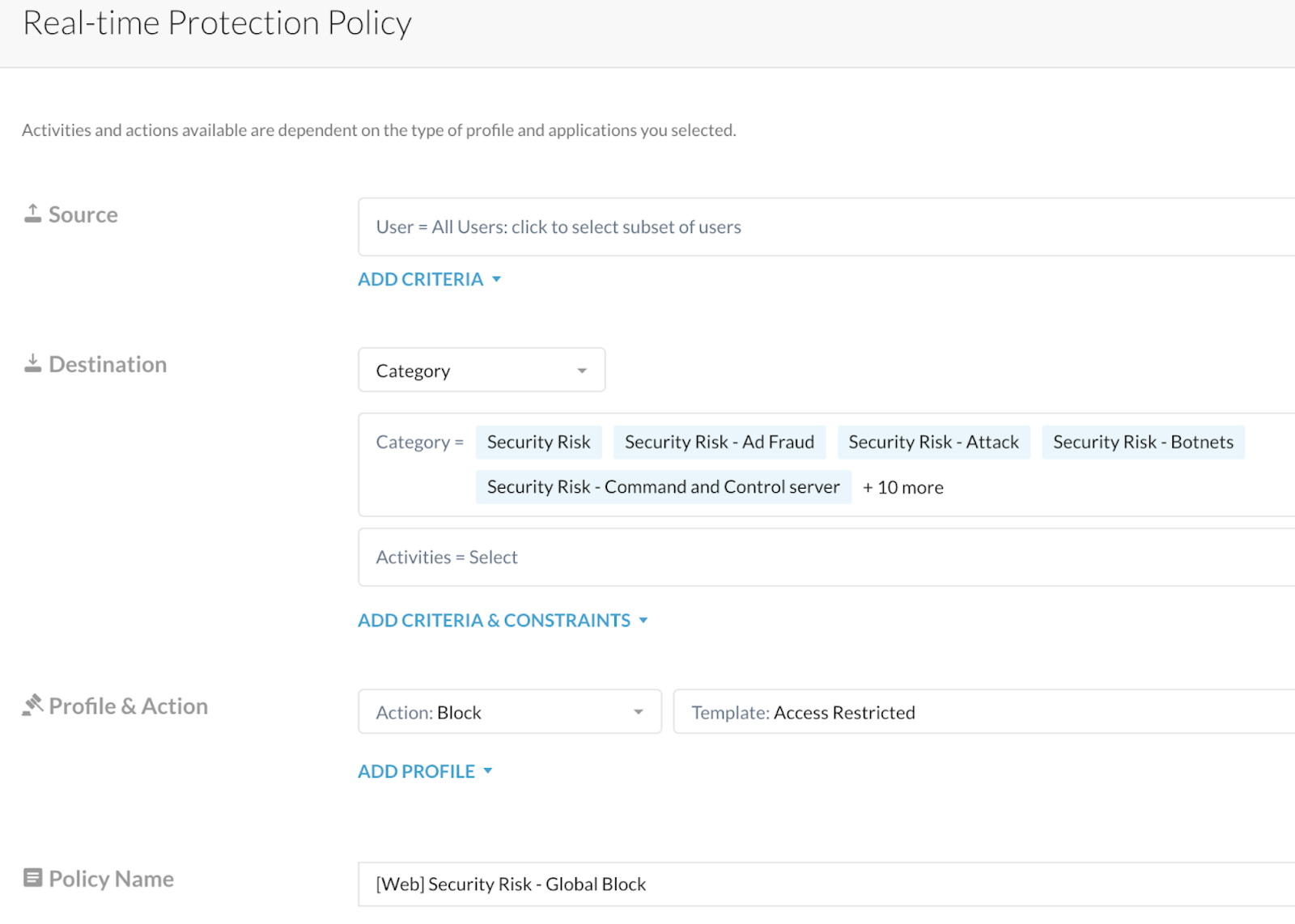
Task: Click the Source upload icon
Action: 32,214
